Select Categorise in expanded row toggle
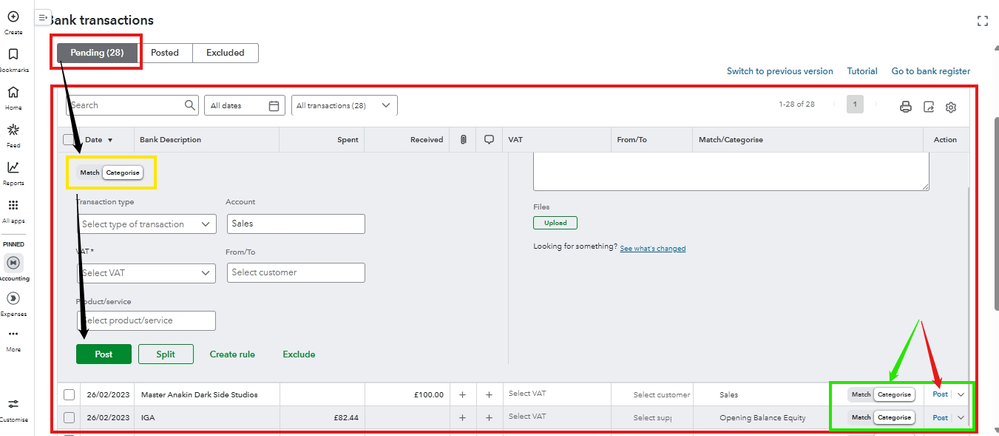Viewport: 999px width, 436px height. pos(123,173)
